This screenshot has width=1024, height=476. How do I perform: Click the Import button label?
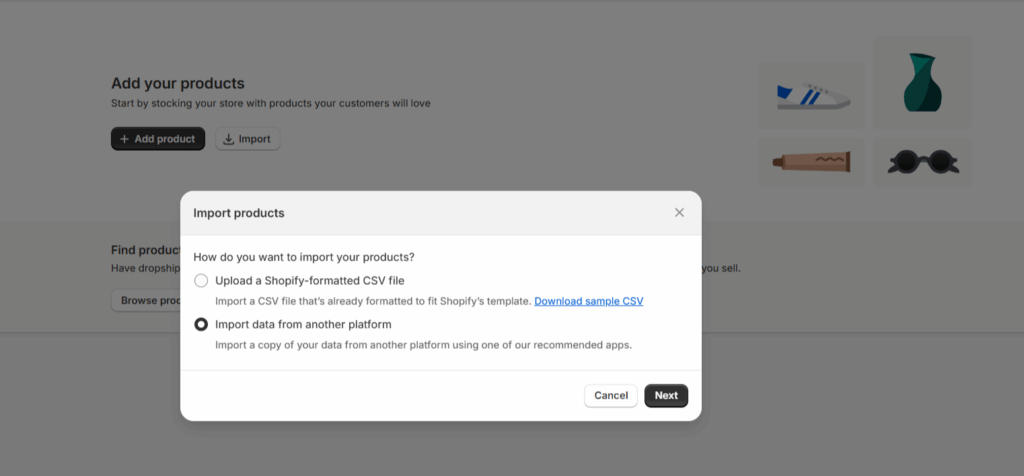[254, 139]
